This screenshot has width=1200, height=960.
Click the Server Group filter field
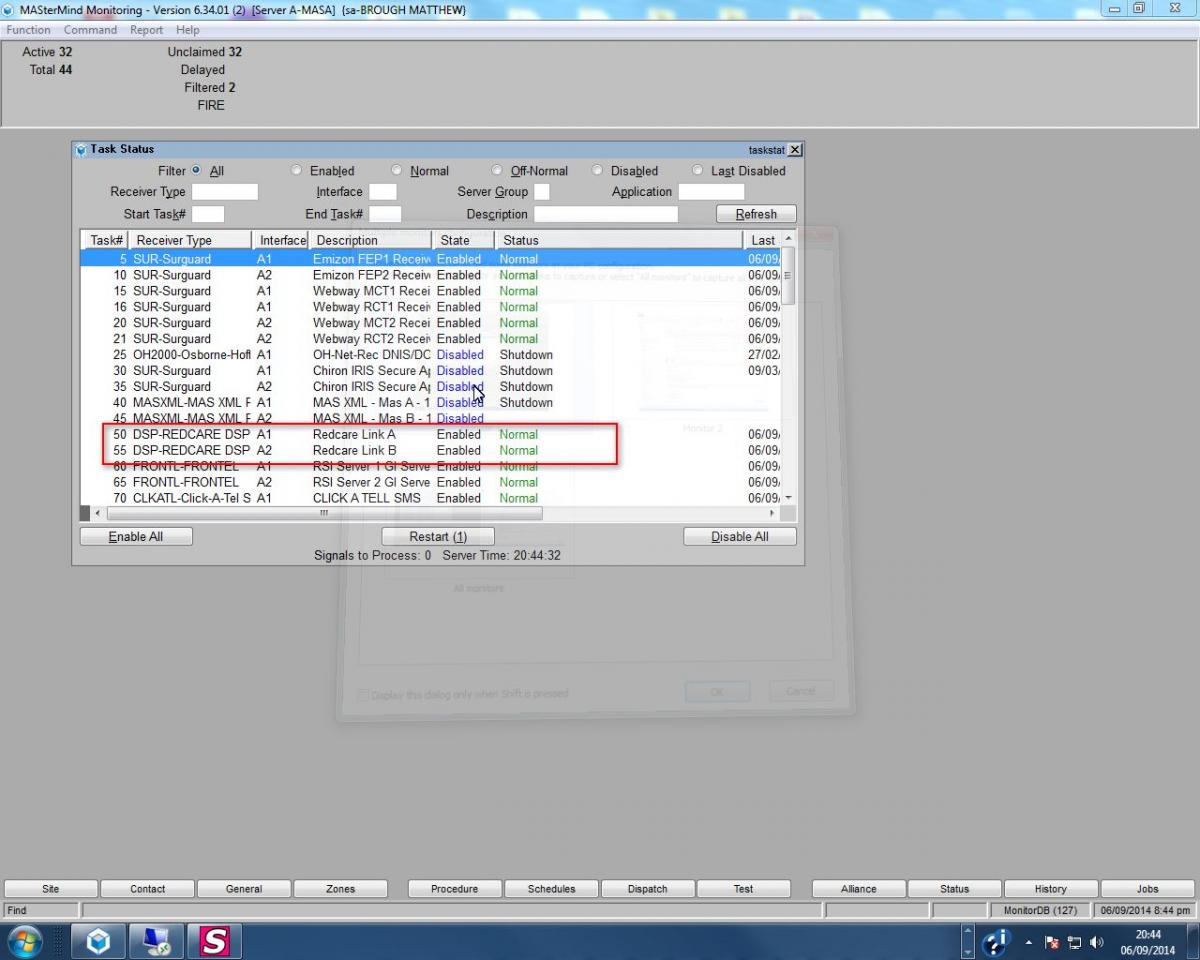542,192
